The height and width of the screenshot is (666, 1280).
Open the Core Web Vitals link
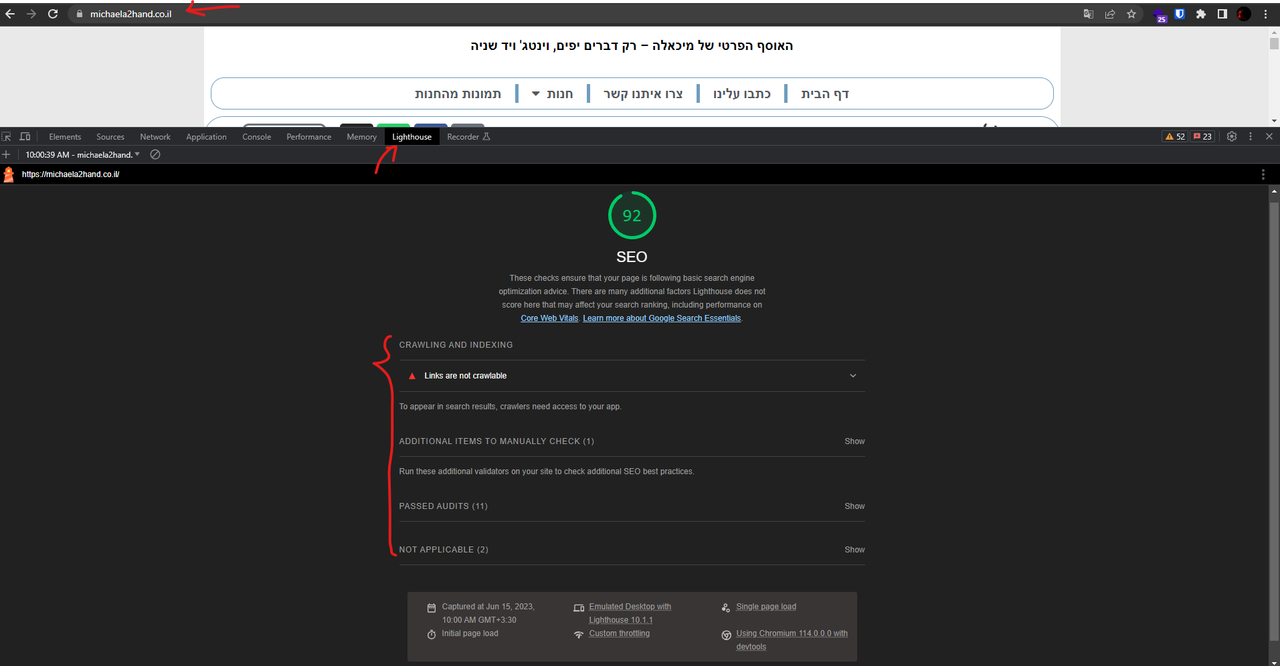549,318
